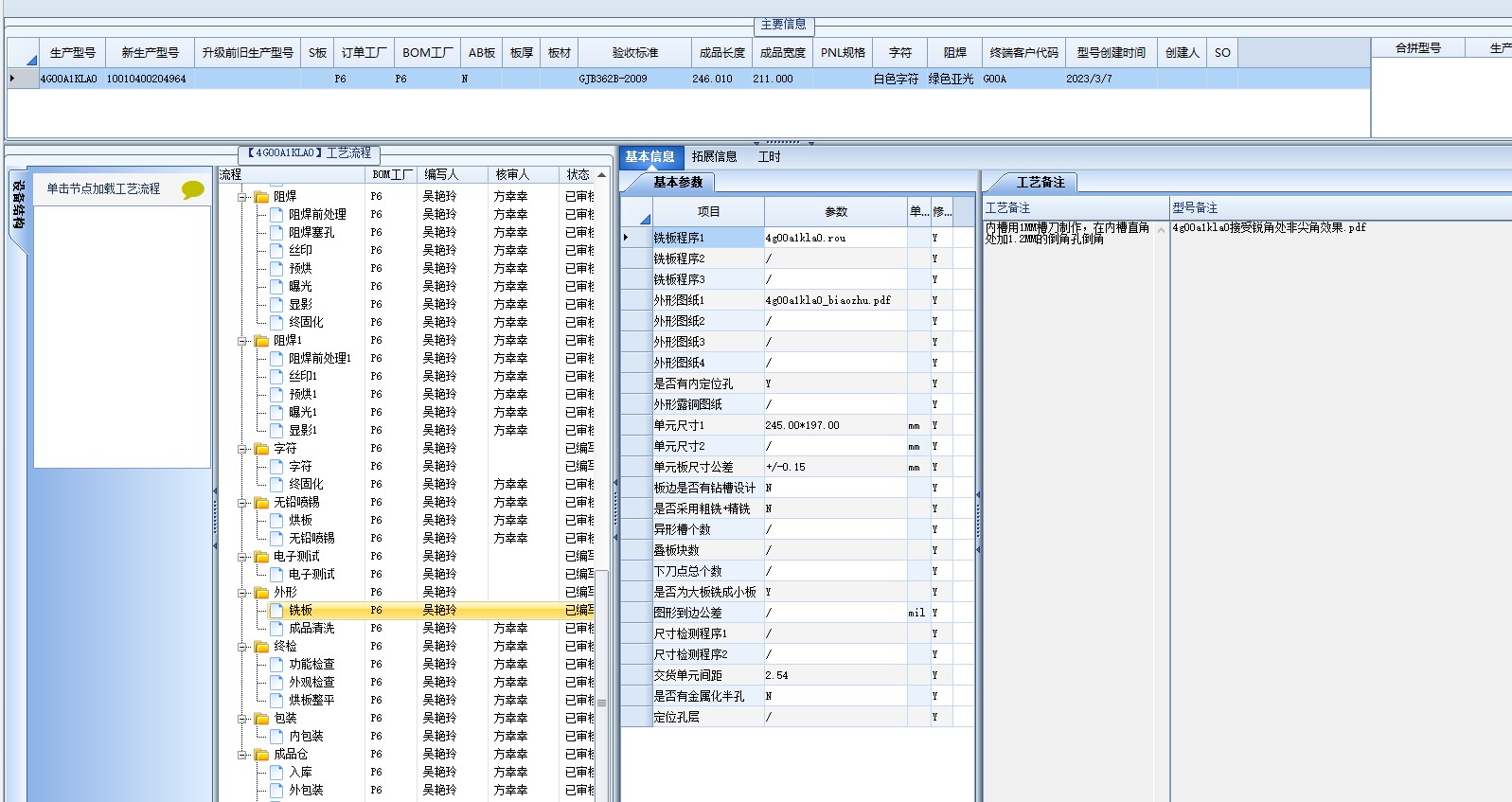This screenshot has width=1512, height=802.
Task: Click document icon beside 预烘
Action: click(276, 269)
